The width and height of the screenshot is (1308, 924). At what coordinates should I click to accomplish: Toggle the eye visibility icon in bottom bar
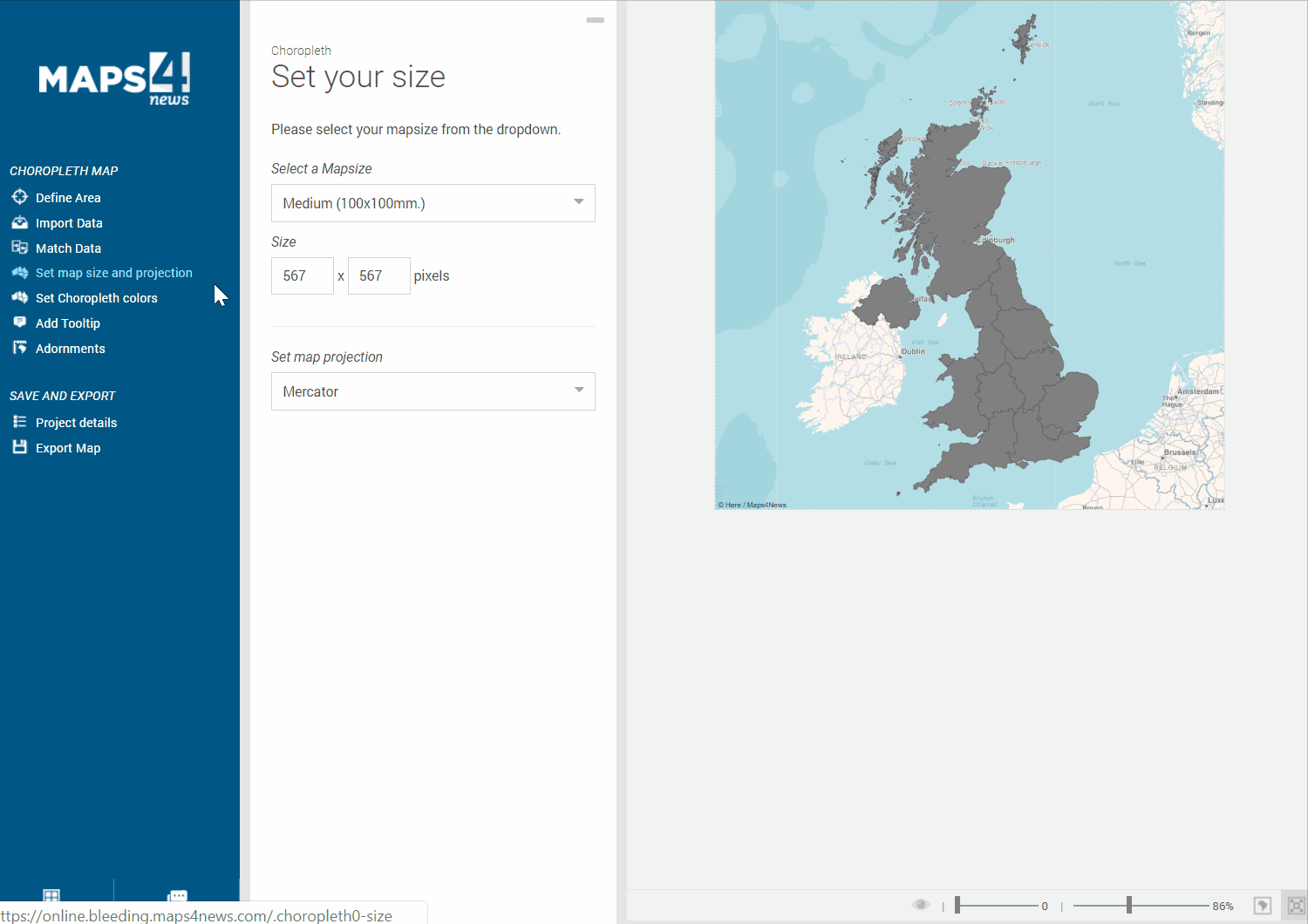coord(921,905)
